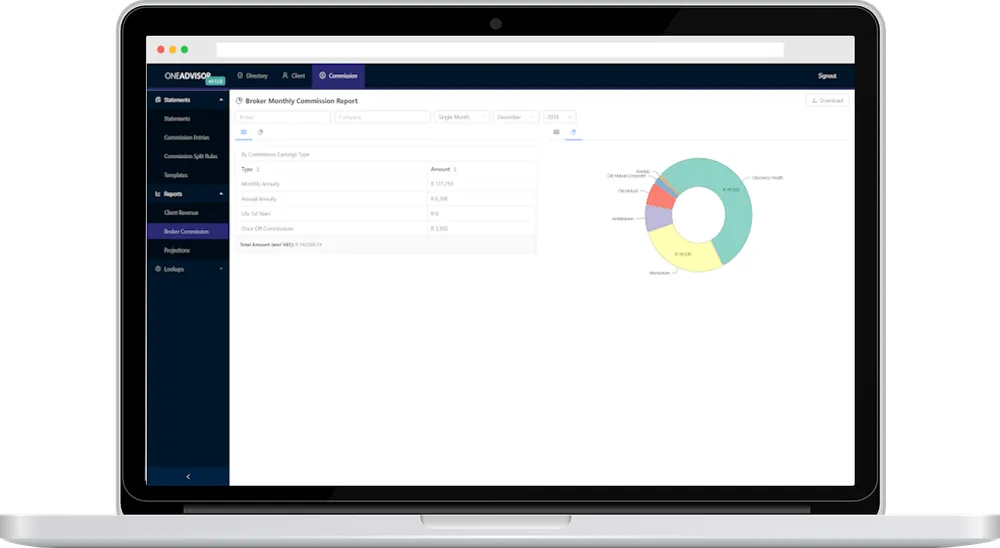Select Broker Commission in sidebar

point(188,231)
